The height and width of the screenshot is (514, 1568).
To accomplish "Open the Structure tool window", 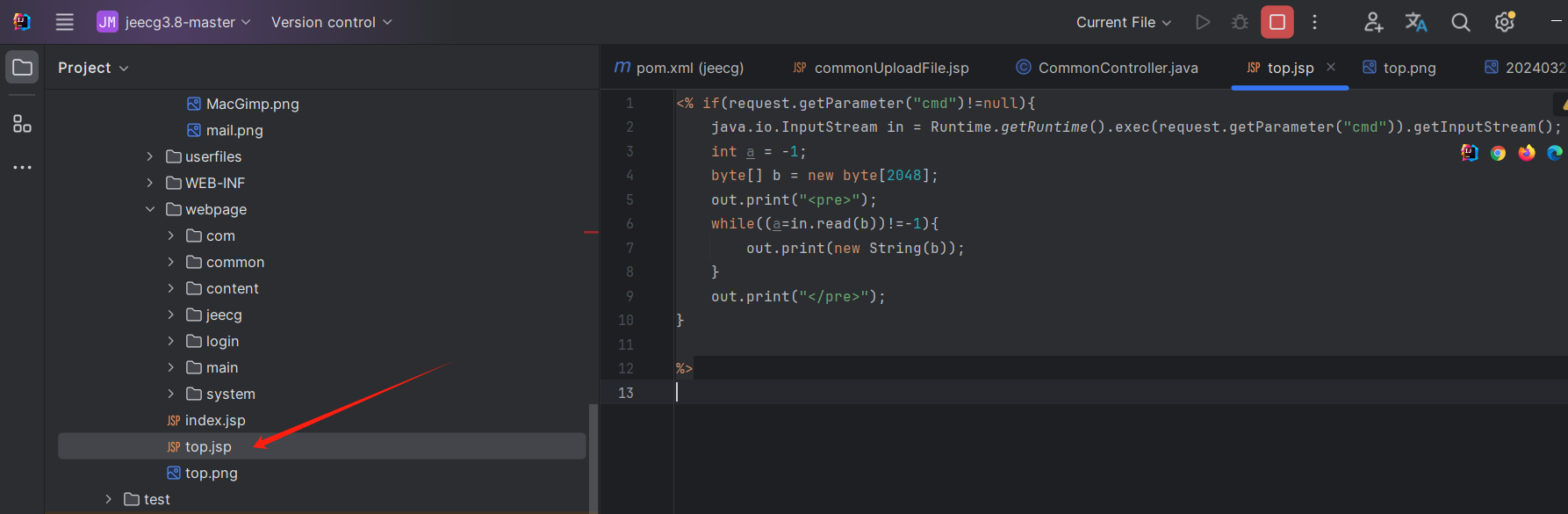I will 22,124.
